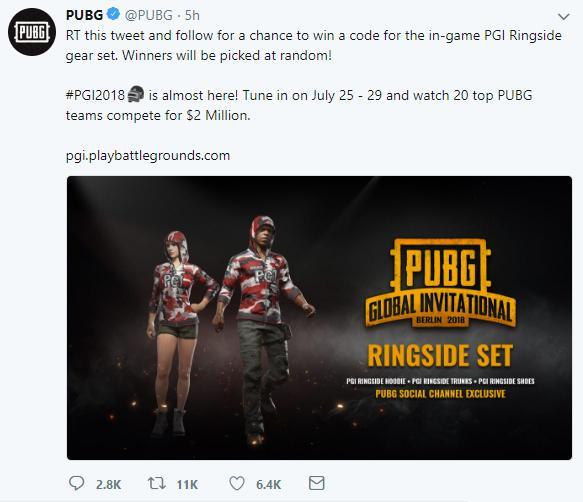The height and width of the screenshot is (502, 583).
Task: Click the PUBG Global Invitational logo in image
Action: [441, 283]
